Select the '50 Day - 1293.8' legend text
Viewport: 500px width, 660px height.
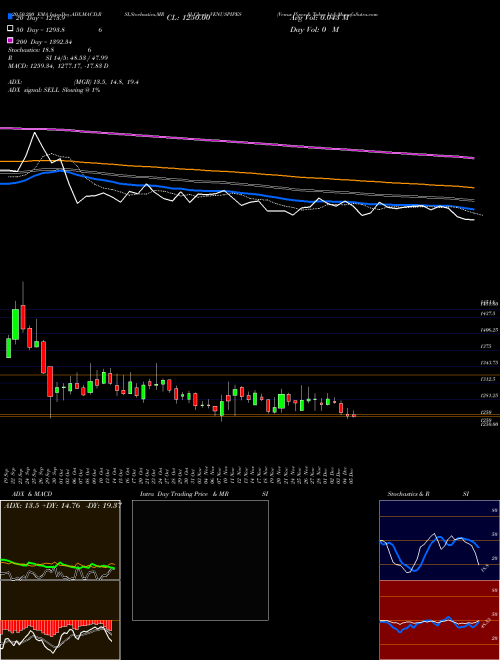40,30
